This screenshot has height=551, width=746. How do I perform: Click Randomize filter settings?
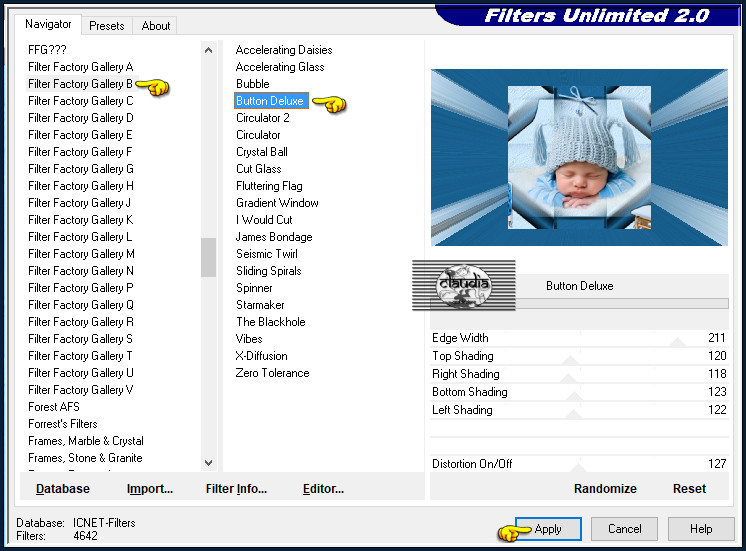605,489
